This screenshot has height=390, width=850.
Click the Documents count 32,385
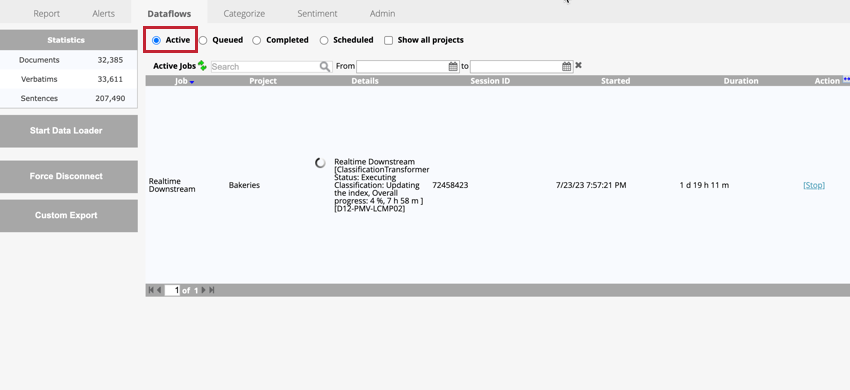(x=110, y=60)
